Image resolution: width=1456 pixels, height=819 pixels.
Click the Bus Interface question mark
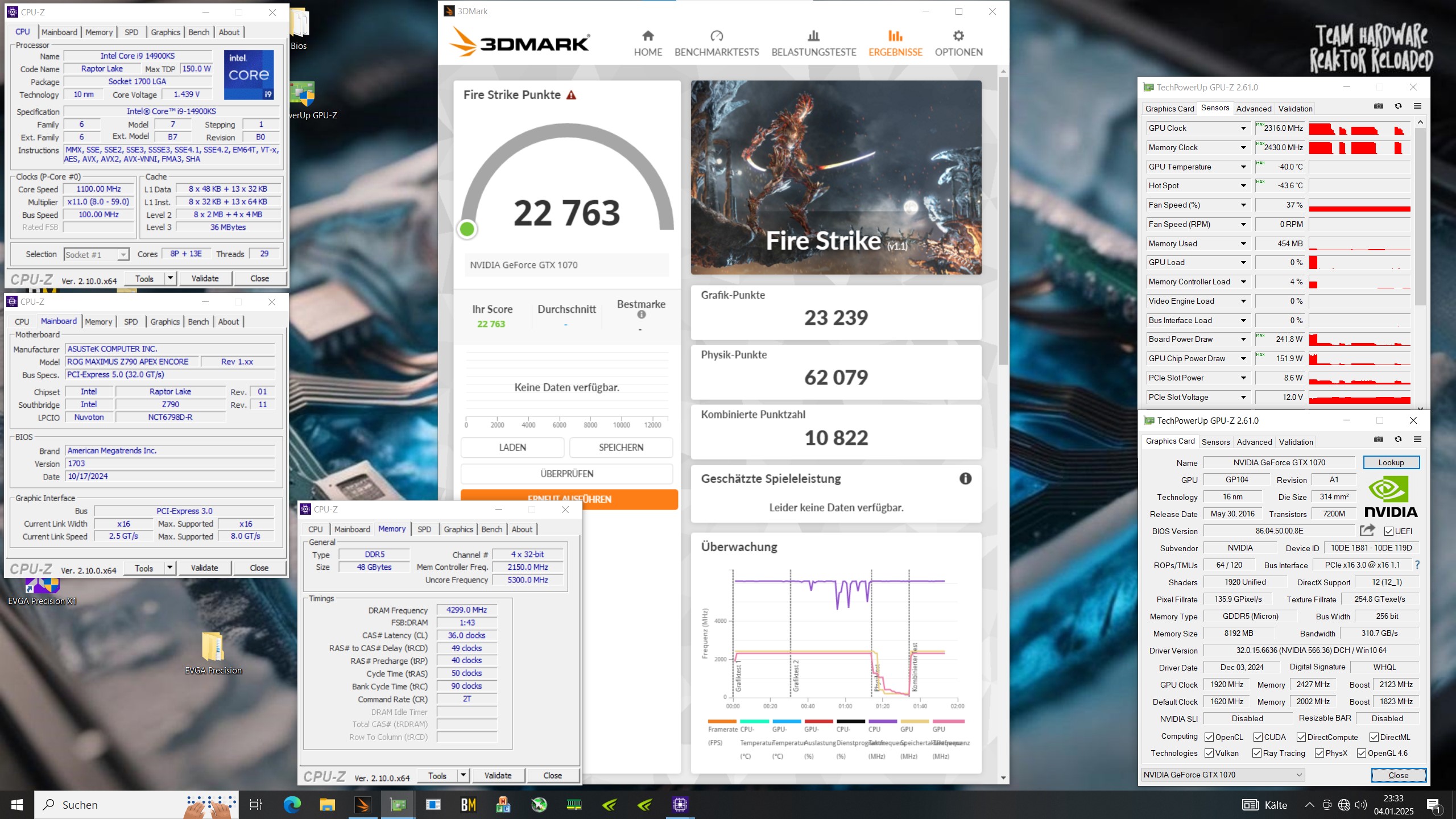(1417, 565)
